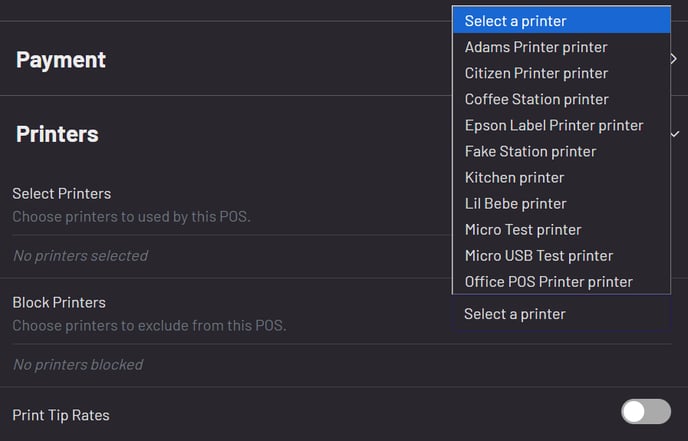688x441 pixels.
Task: Click the Block Printers setting label
Action: [59, 302]
